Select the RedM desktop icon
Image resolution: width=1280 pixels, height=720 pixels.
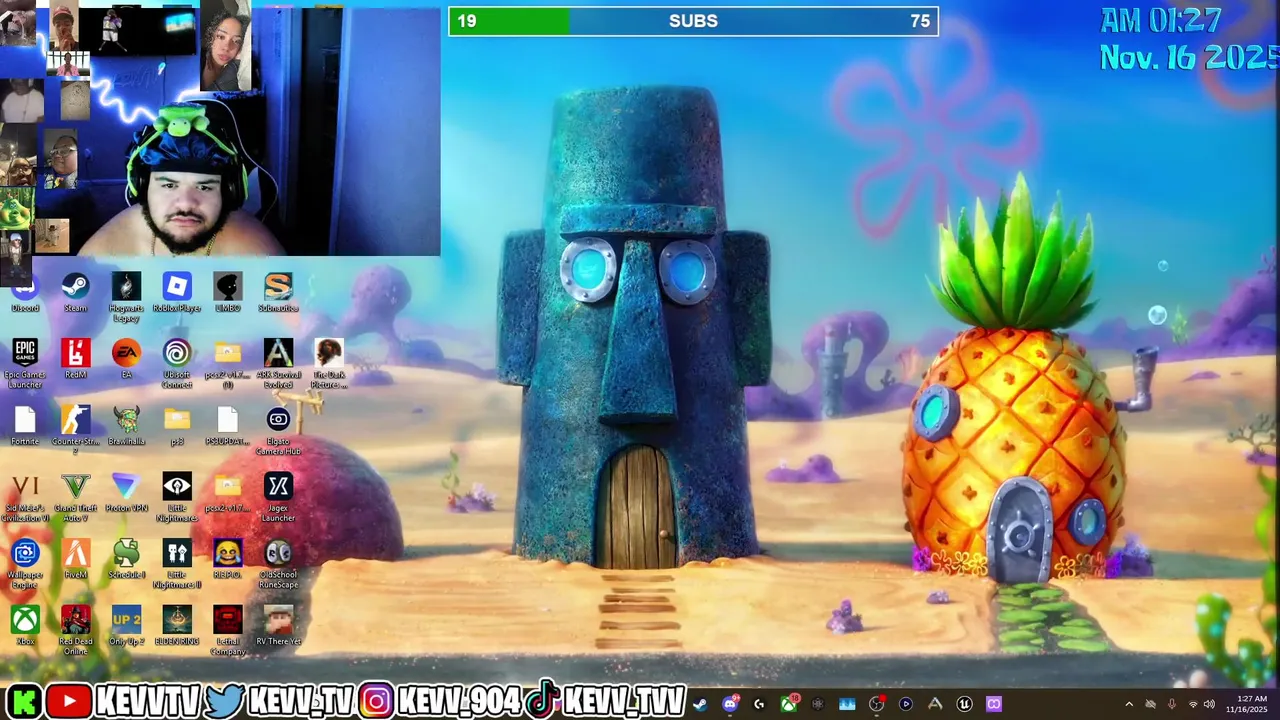point(76,360)
